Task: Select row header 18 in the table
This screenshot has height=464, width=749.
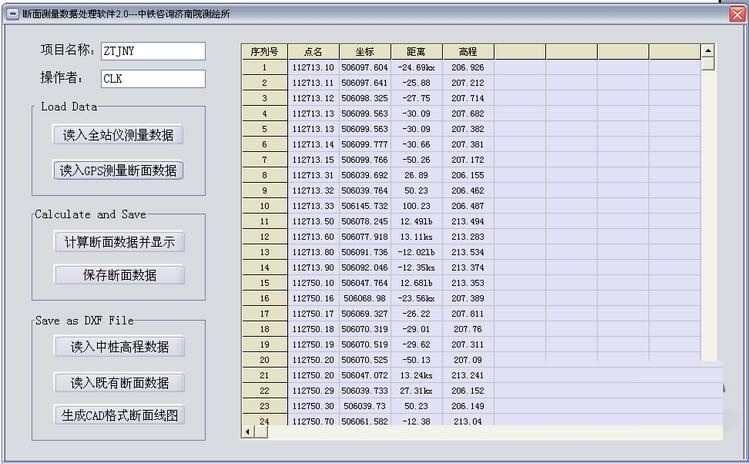Action: (264, 329)
